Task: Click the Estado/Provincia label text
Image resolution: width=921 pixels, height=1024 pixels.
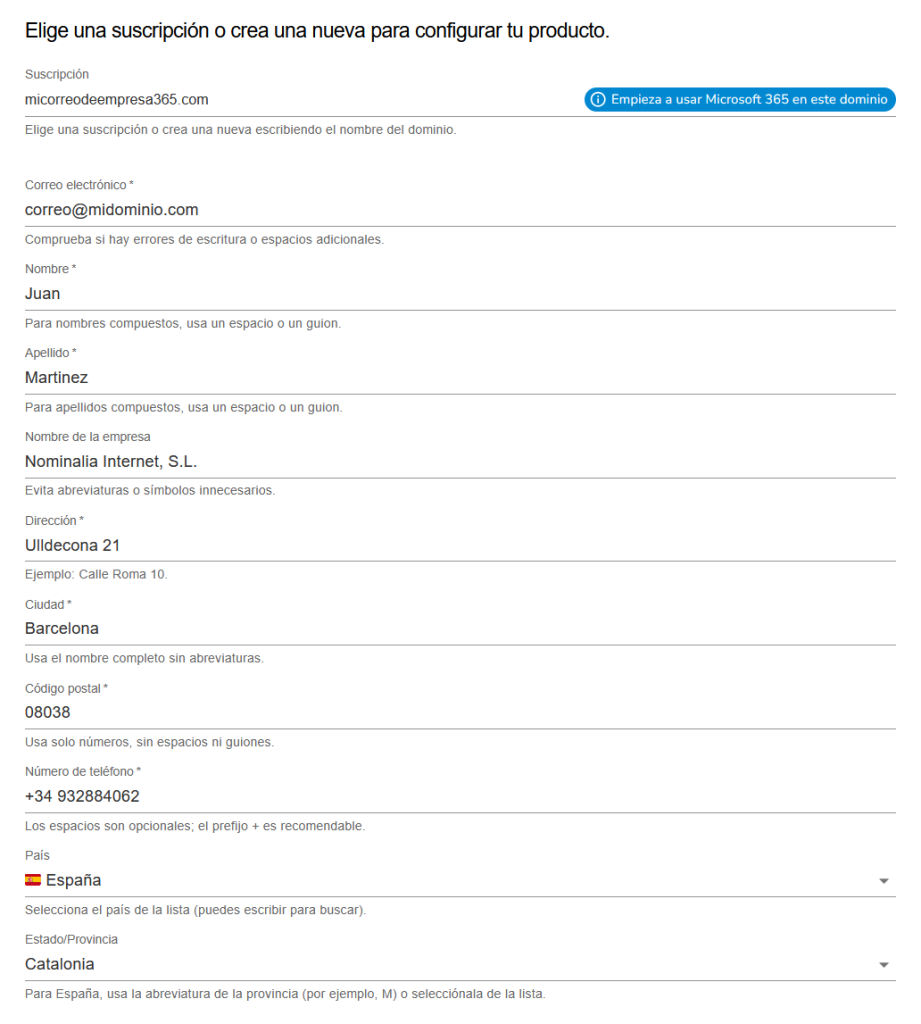Action: tap(71, 940)
